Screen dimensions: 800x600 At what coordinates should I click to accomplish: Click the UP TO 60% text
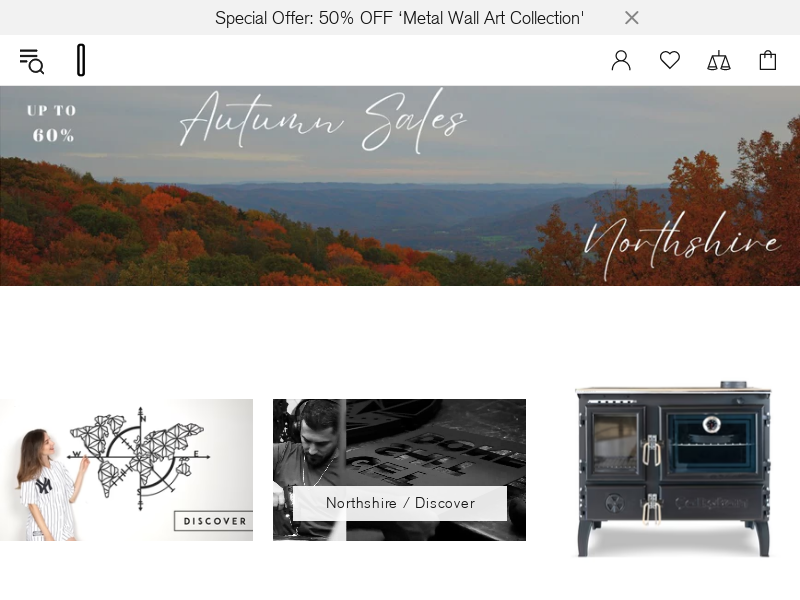tap(52, 123)
